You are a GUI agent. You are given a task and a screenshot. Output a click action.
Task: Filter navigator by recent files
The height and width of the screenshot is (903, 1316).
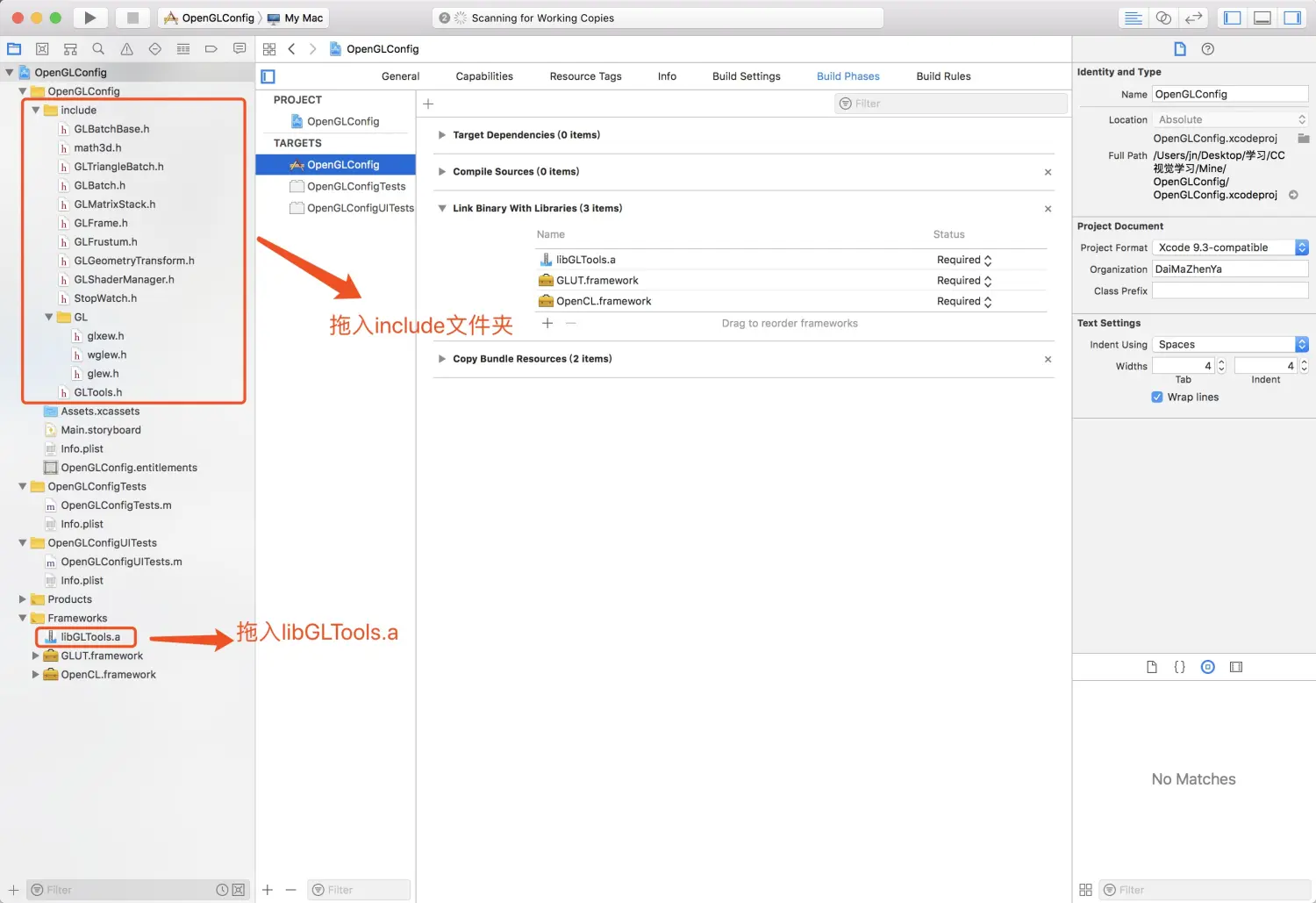click(x=223, y=890)
